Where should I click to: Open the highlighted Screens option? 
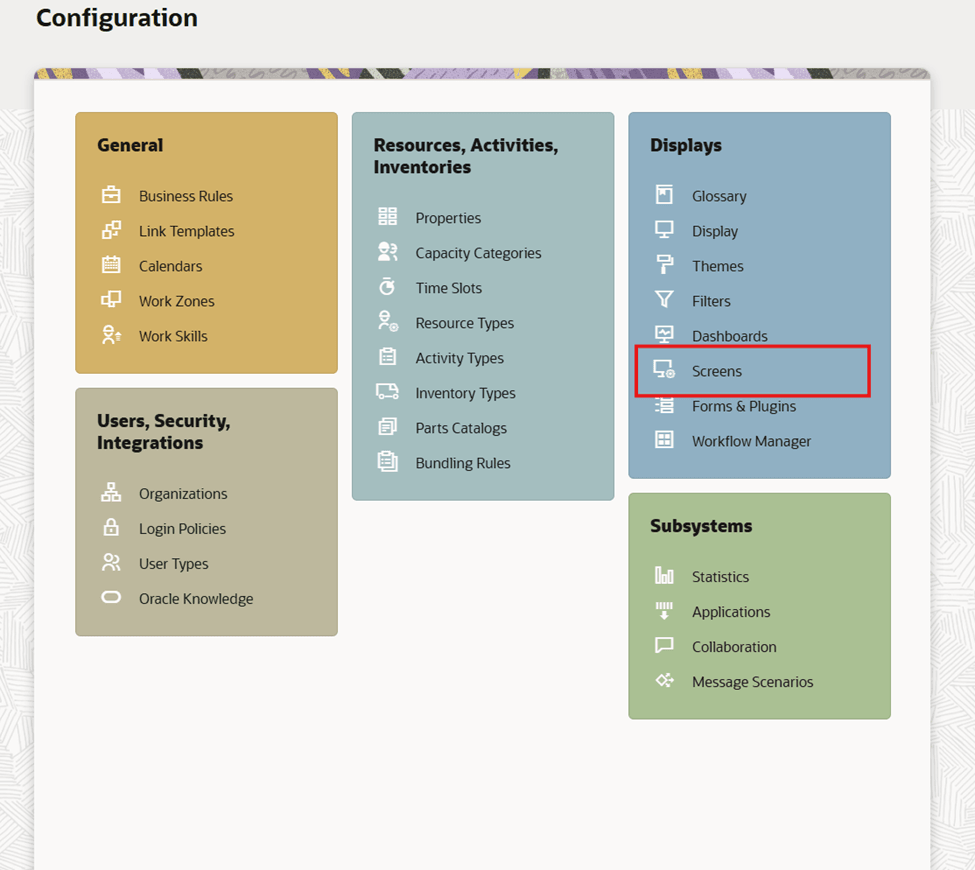click(717, 371)
